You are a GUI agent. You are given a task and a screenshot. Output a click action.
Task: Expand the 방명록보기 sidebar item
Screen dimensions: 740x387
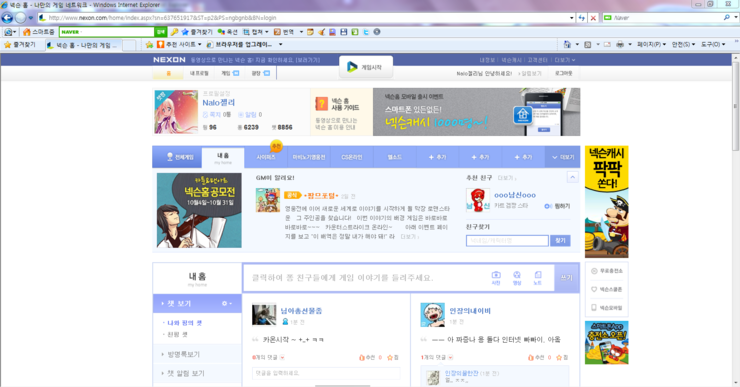point(198,354)
